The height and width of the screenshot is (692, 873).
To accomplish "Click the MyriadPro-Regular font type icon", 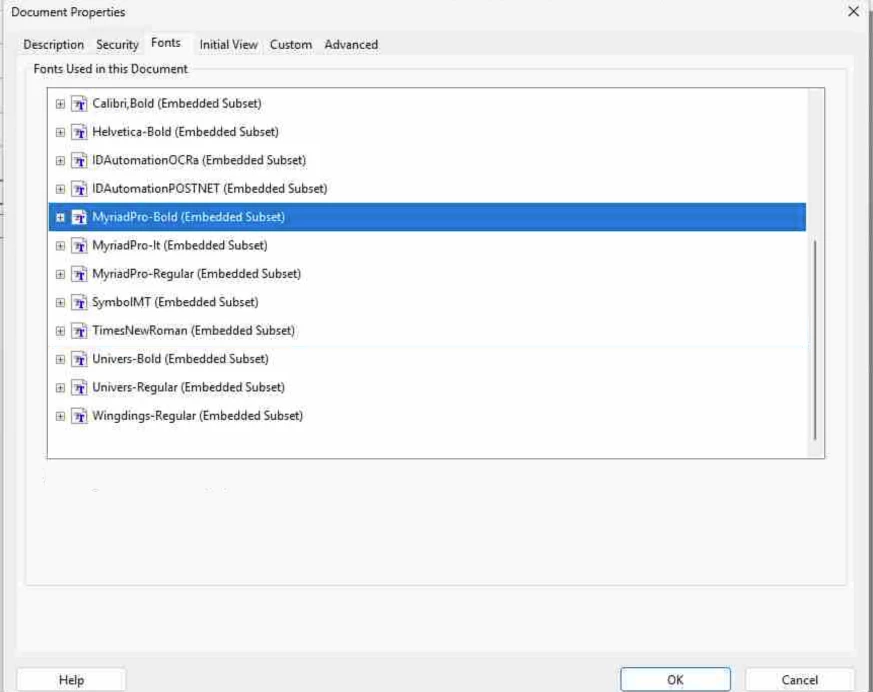I will pyautogui.click(x=79, y=274).
